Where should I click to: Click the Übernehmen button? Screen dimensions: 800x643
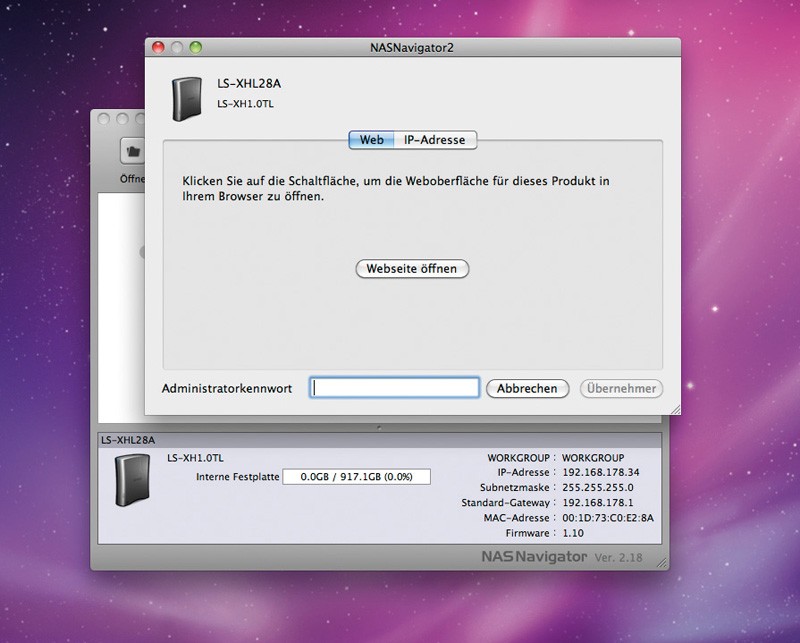[621, 388]
